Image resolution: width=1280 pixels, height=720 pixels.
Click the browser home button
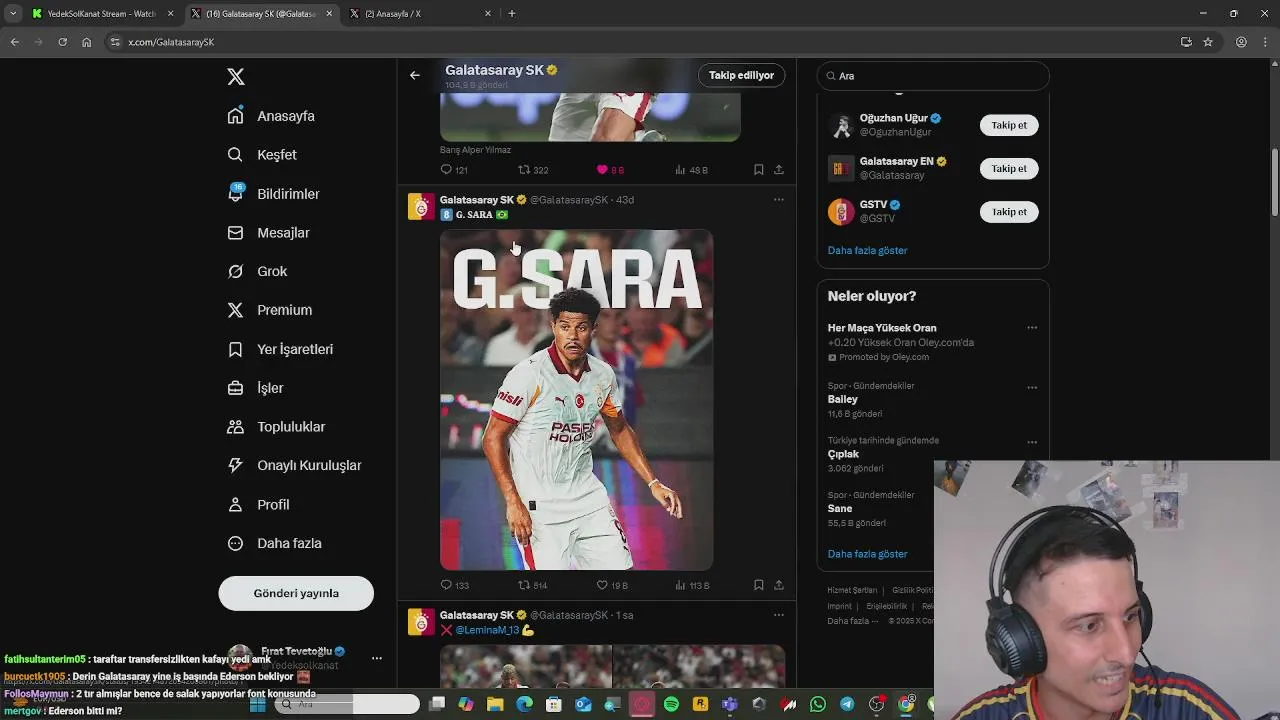pyautogui.click(x=86, y=42)
